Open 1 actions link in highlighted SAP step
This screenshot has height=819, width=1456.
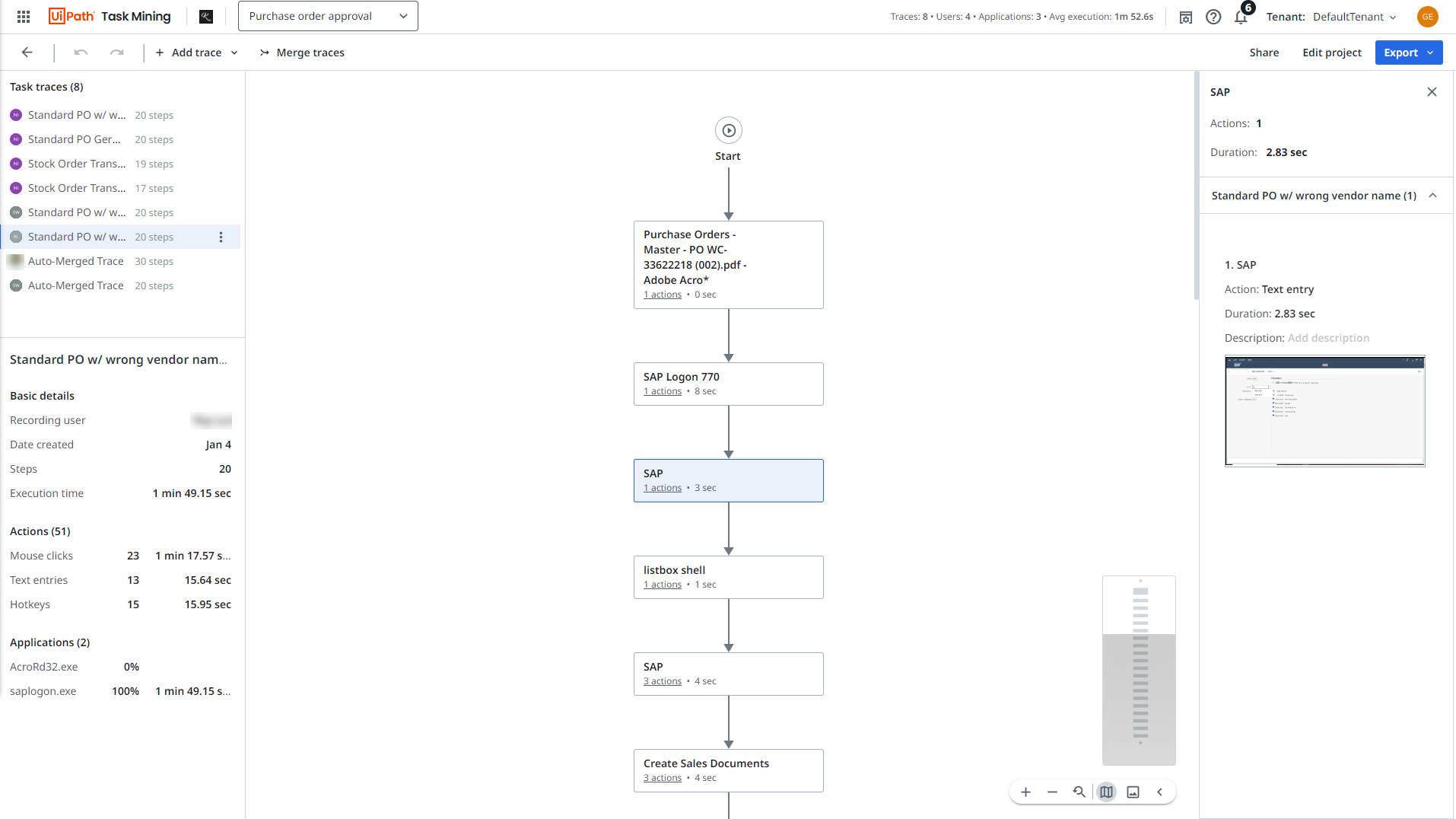click(663, 488)
